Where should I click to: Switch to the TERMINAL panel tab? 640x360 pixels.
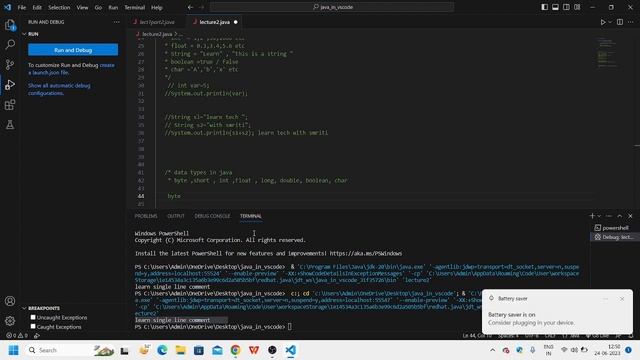coord(251,216)
